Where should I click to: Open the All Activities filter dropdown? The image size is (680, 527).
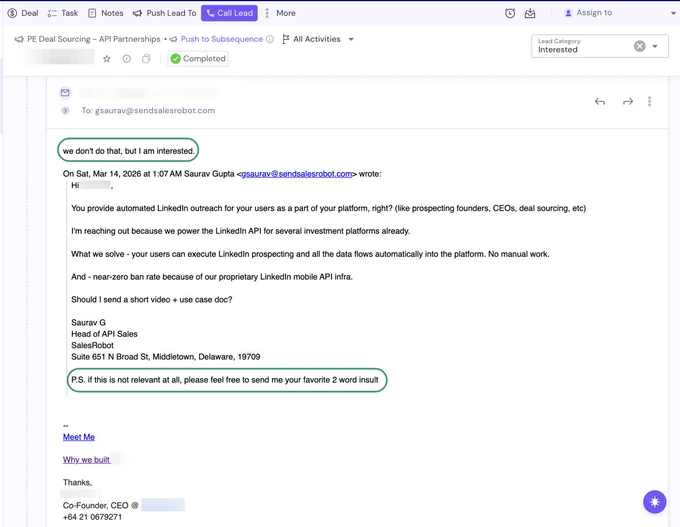[x=317, y=39]
